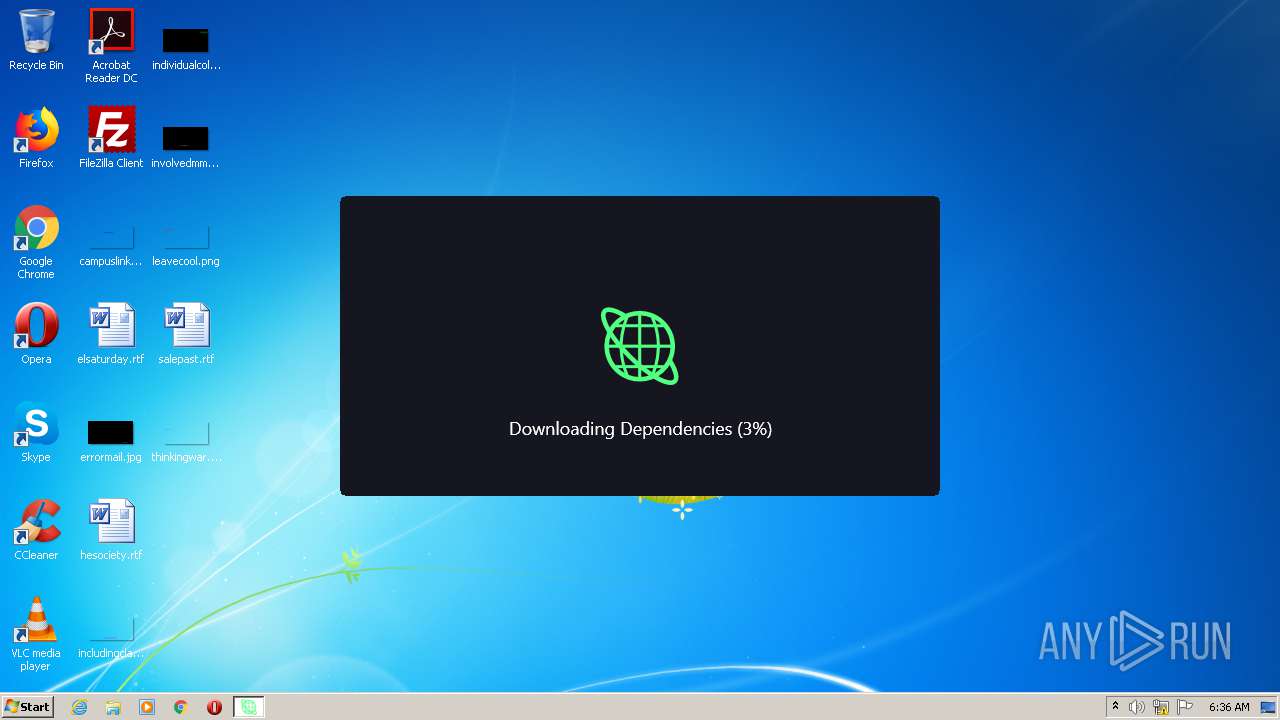
Task: Select the FileZilla Client shortcut
Action: [111, 138]
